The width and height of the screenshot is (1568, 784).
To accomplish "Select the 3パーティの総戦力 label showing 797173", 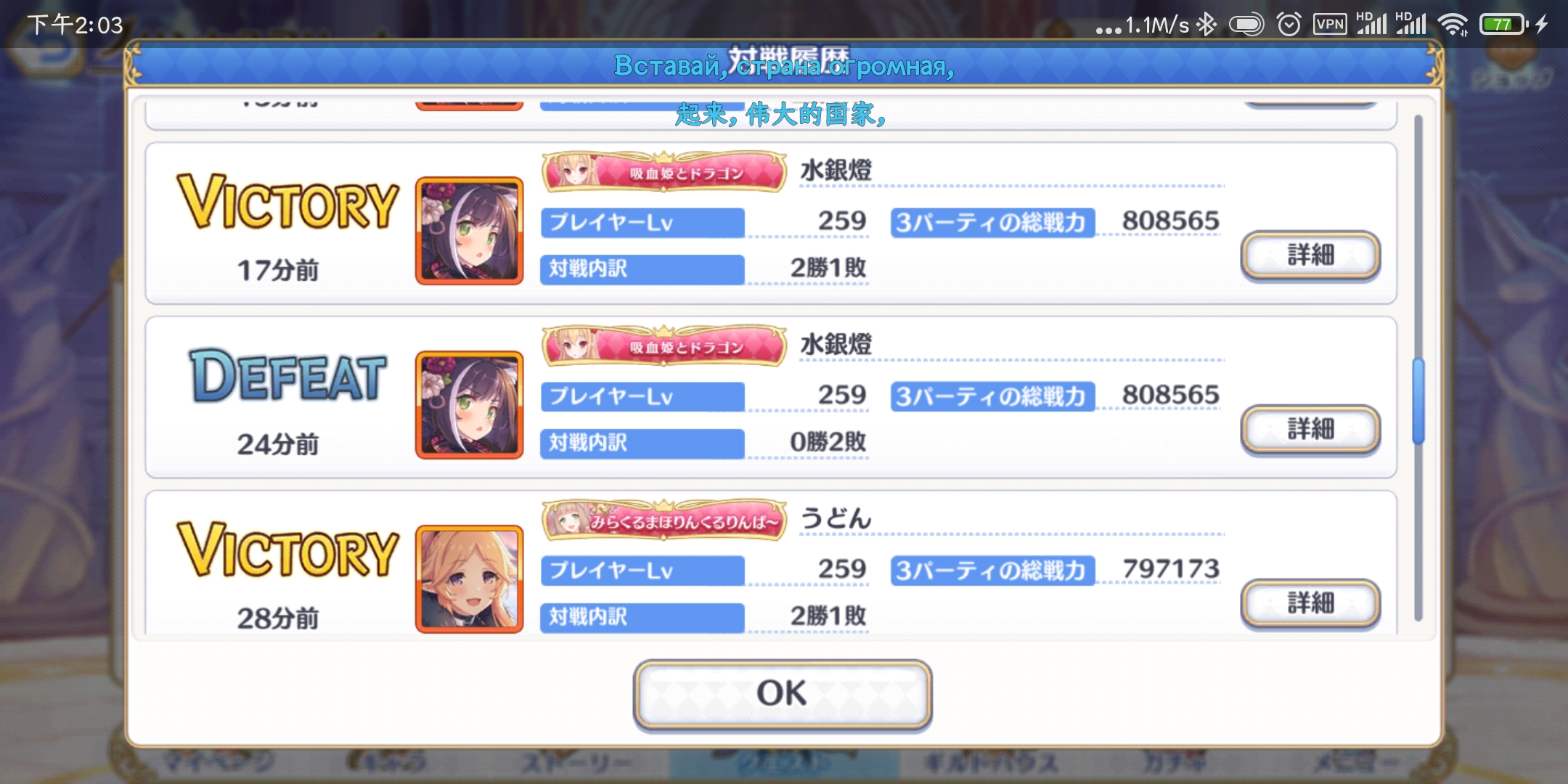I will (x=992, y=571).
